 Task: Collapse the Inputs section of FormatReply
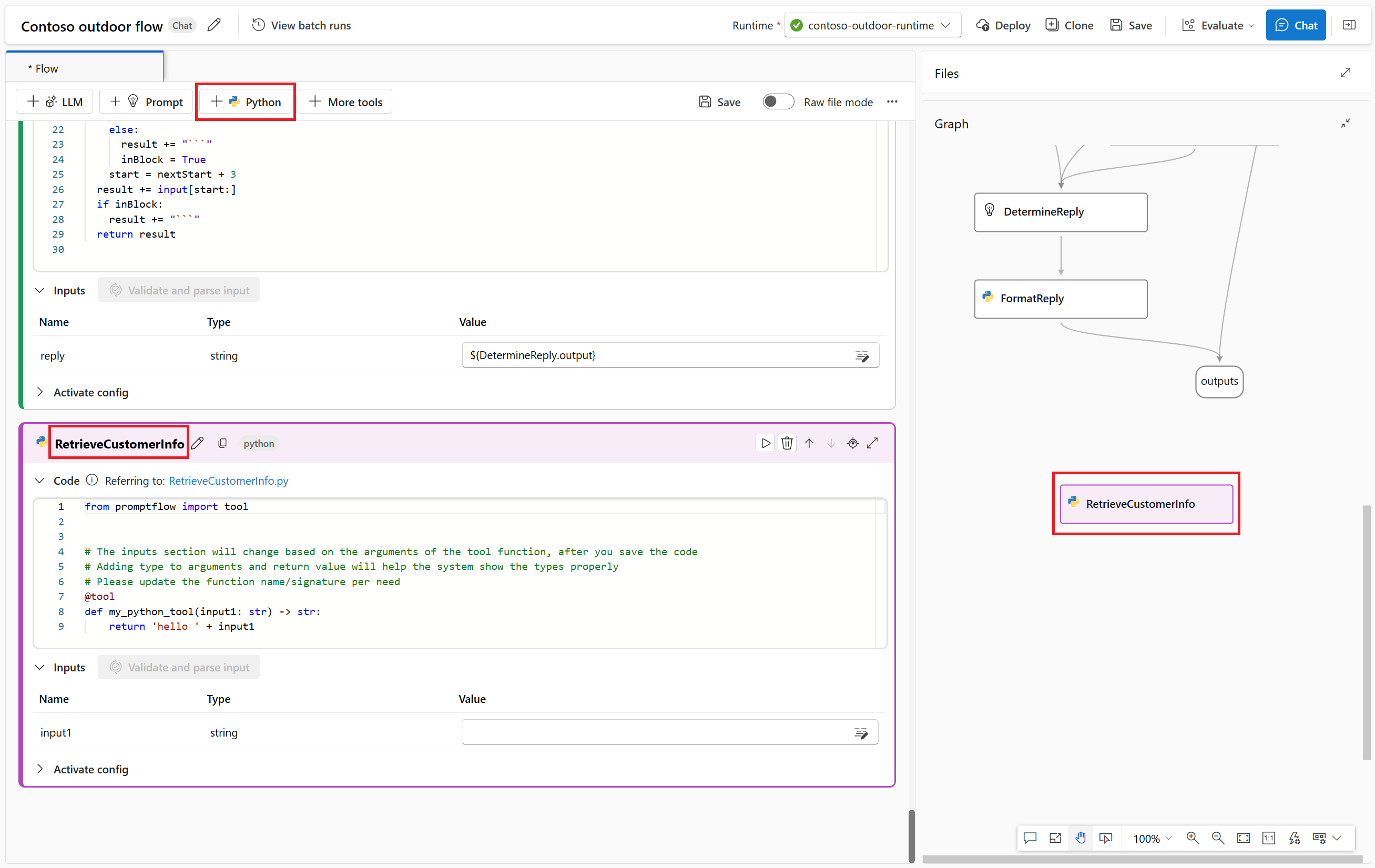tap(39, 290)
